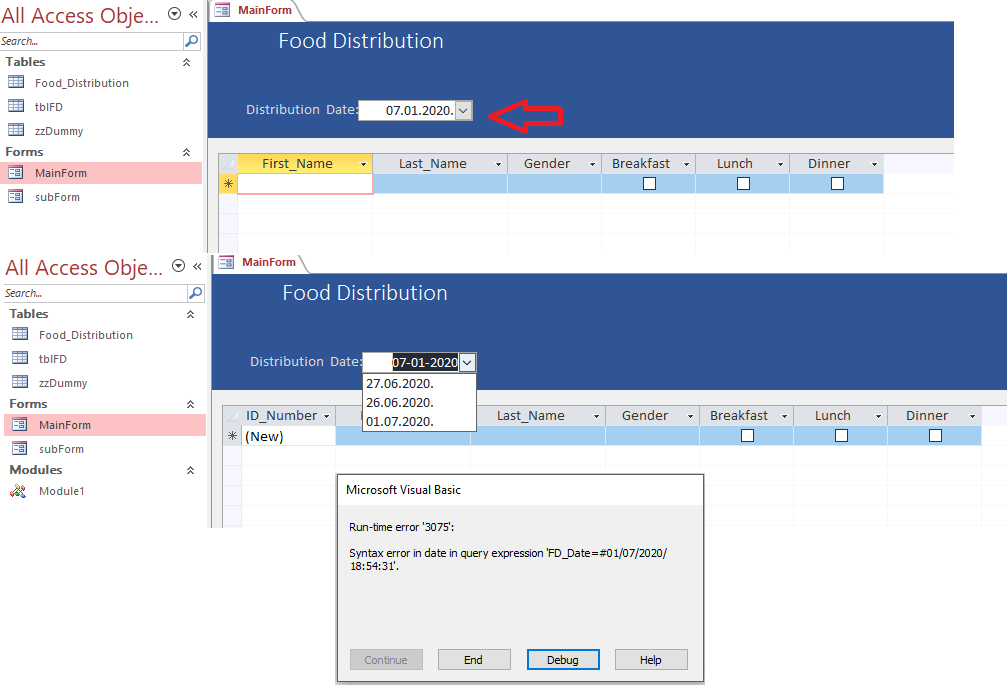
Task: Click (New) ID_Number cell in lower subform
Action: click(x=288, y=436)
